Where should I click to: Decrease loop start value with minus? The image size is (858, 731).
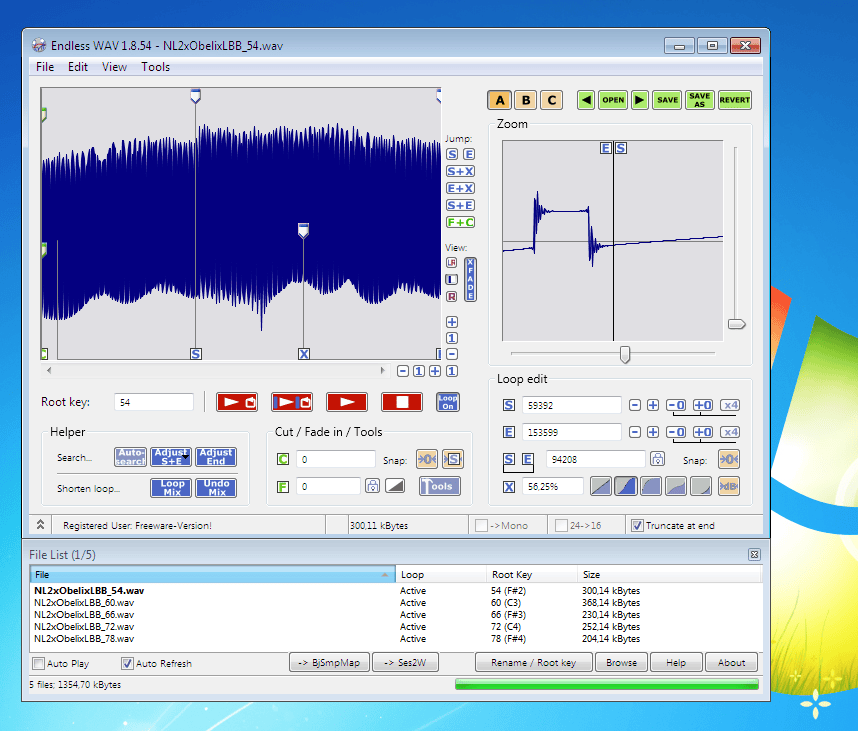point(635,405)
